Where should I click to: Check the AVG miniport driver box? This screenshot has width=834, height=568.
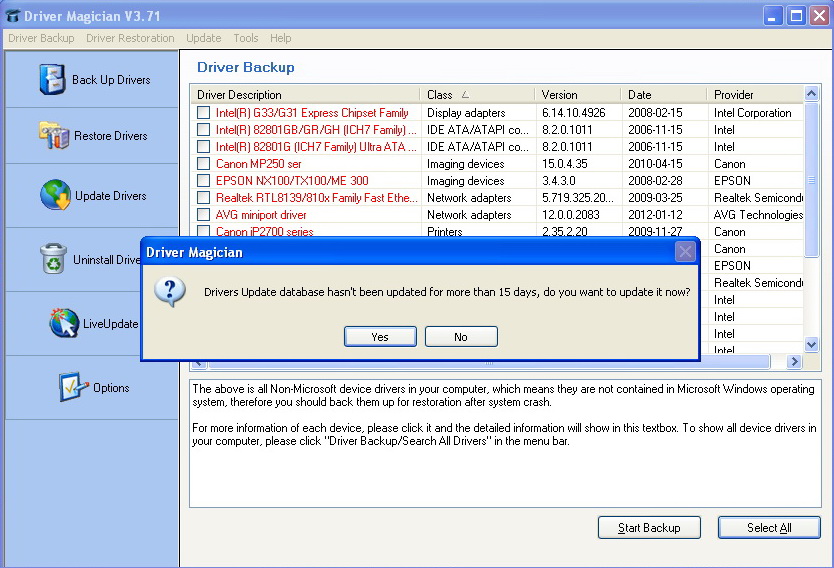203,215
